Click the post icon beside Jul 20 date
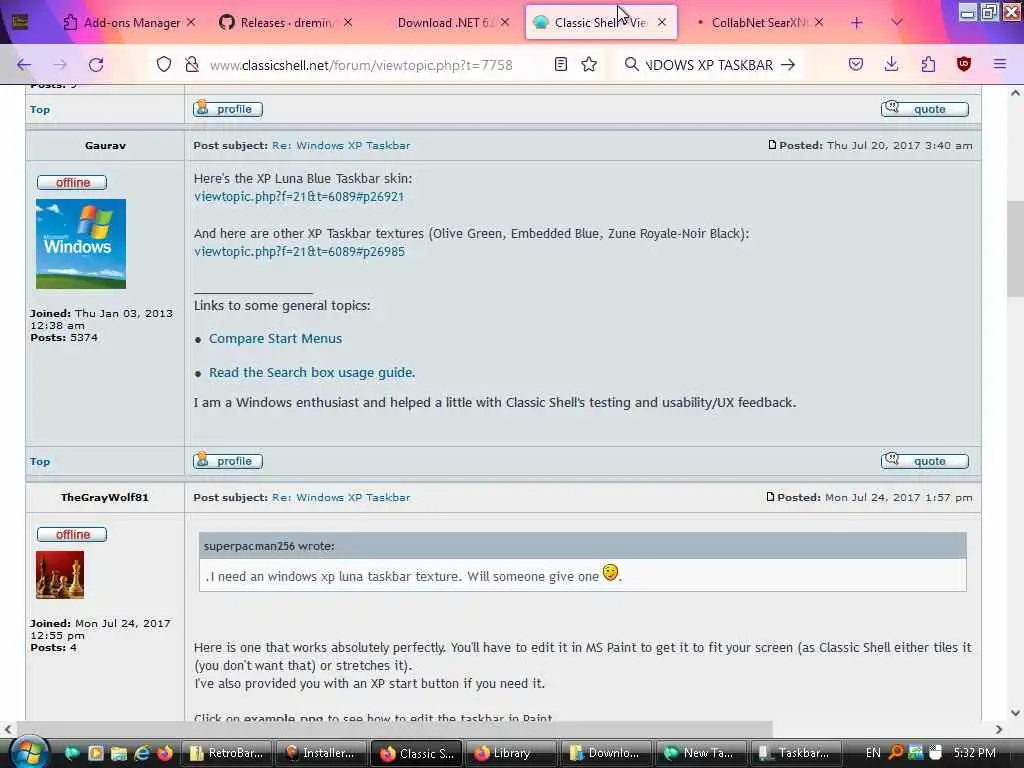The height and width of the screenshot is (768, 1024). click(x=772, y=145)
